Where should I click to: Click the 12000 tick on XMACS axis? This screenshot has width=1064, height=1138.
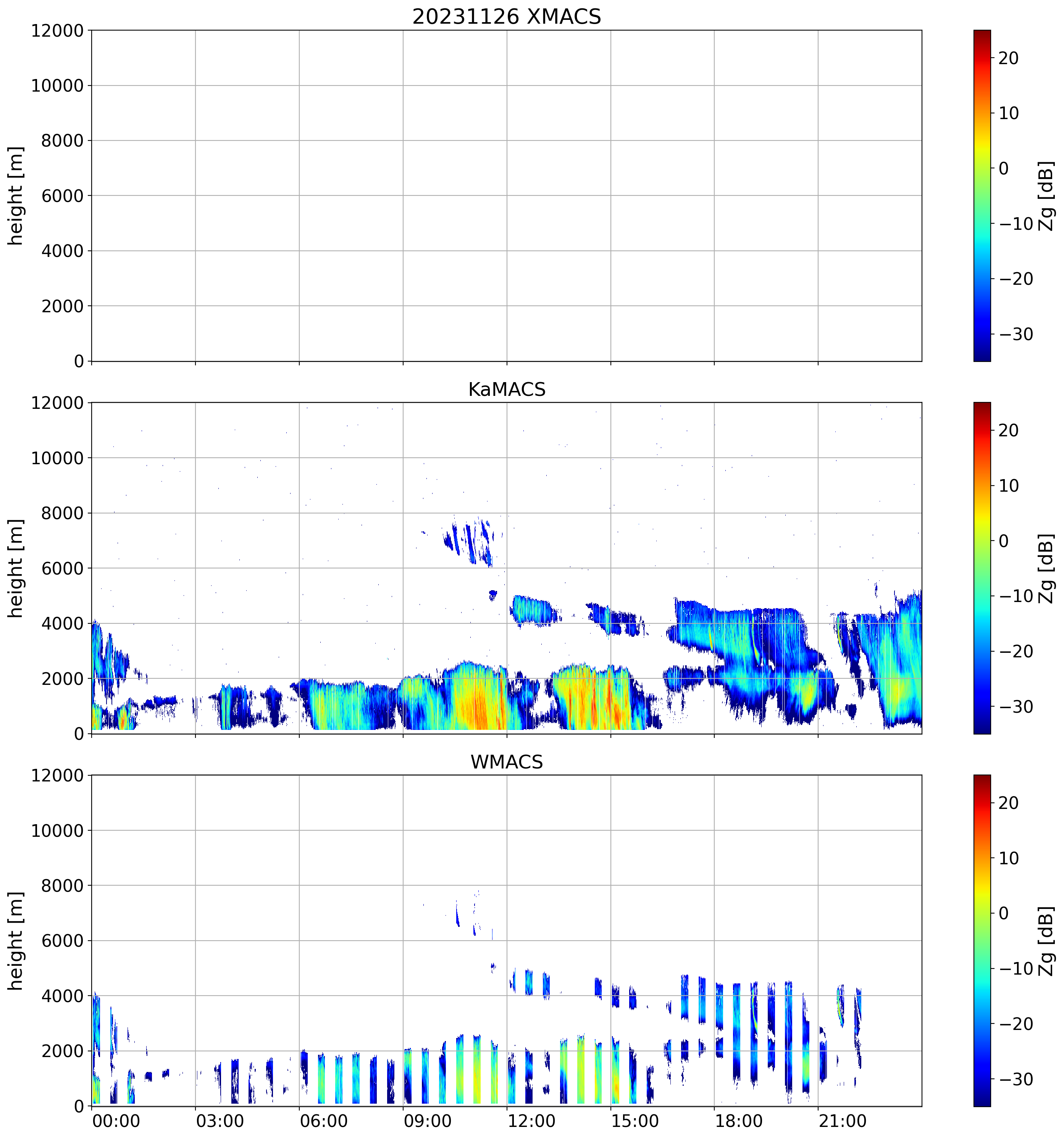(x=57, y=30)
